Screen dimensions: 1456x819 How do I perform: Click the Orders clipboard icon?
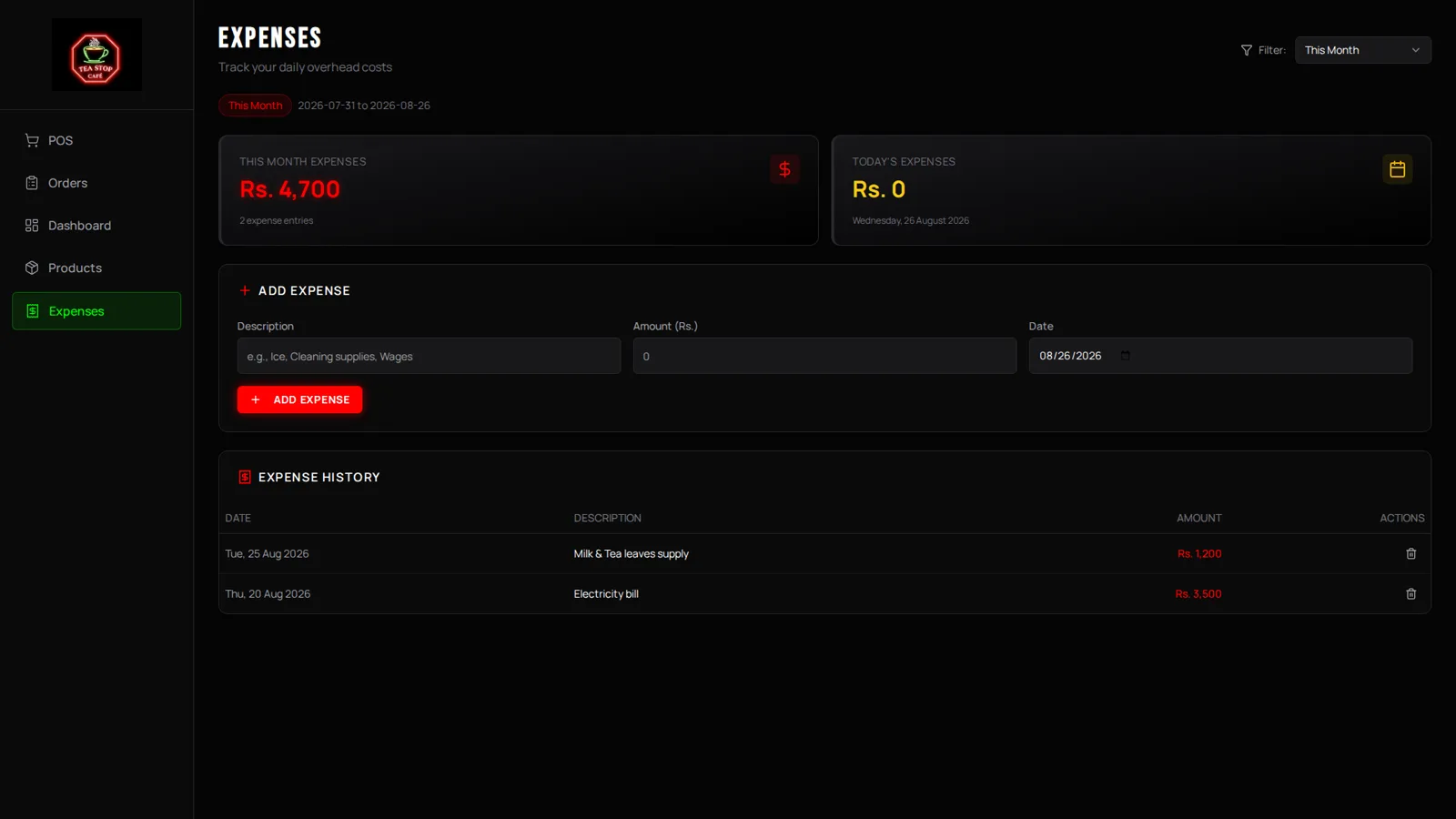[32, 183]
